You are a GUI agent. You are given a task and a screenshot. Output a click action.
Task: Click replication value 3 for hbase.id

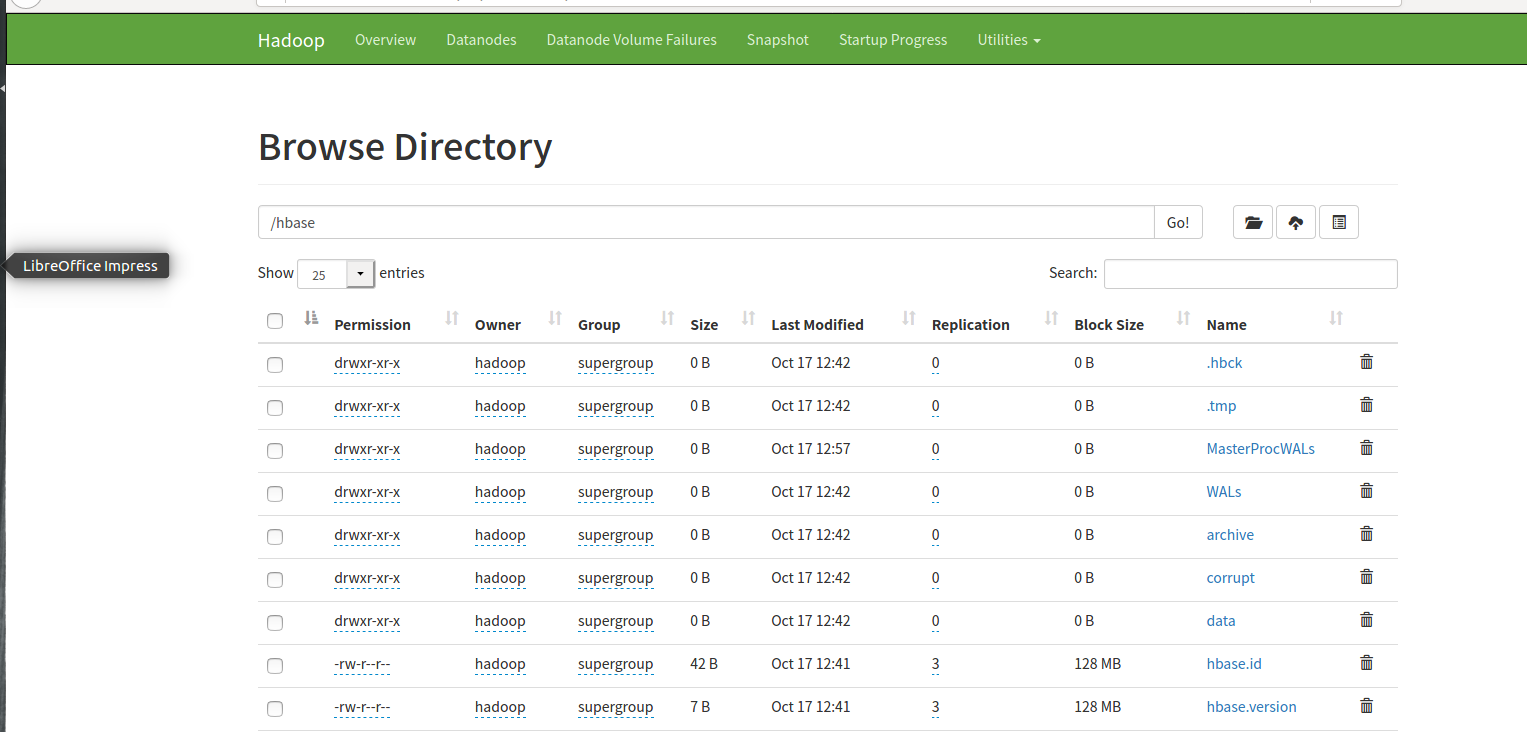click(x=935, y=664)
